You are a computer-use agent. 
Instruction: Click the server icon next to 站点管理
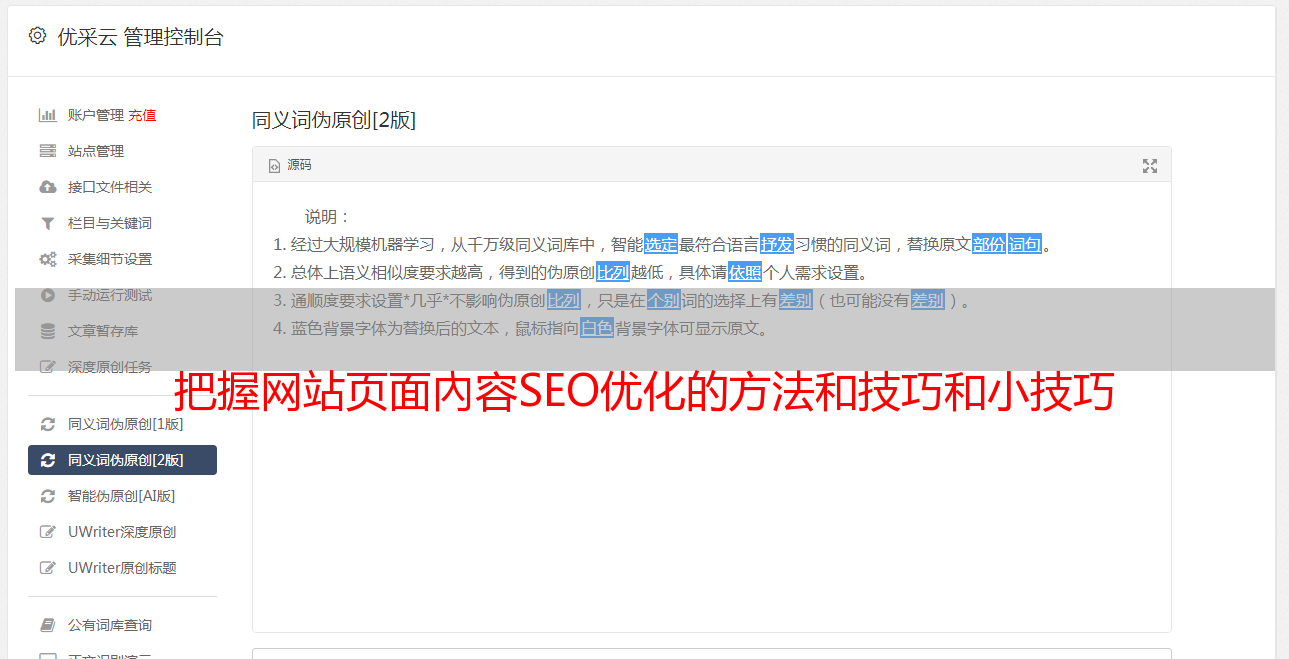coord(47,151)
